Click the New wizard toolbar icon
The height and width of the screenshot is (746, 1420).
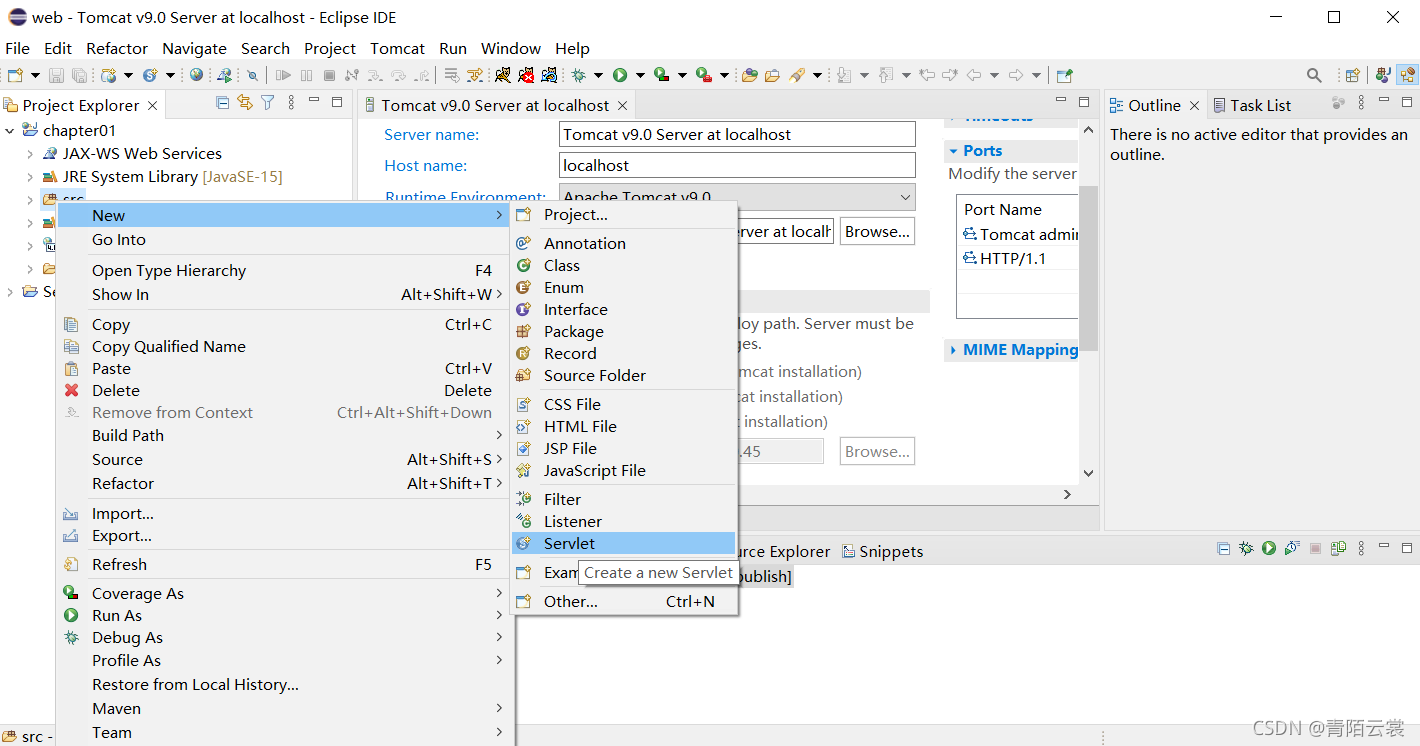tap(16, 75)
